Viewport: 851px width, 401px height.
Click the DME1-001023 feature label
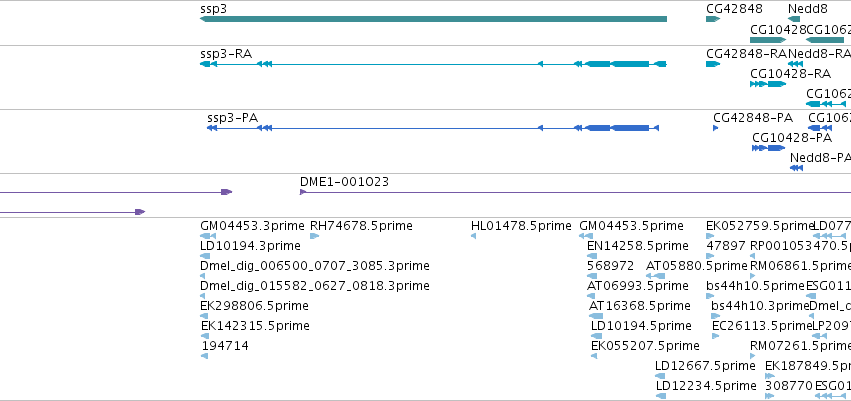[x=345, y=182]
